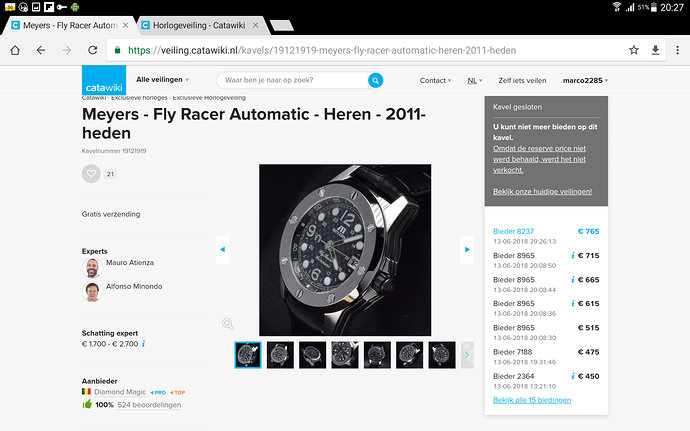Screen dimensions: 690x431
Task: Select the fourth watch thumbnail
Action: (x=345, y=355)
